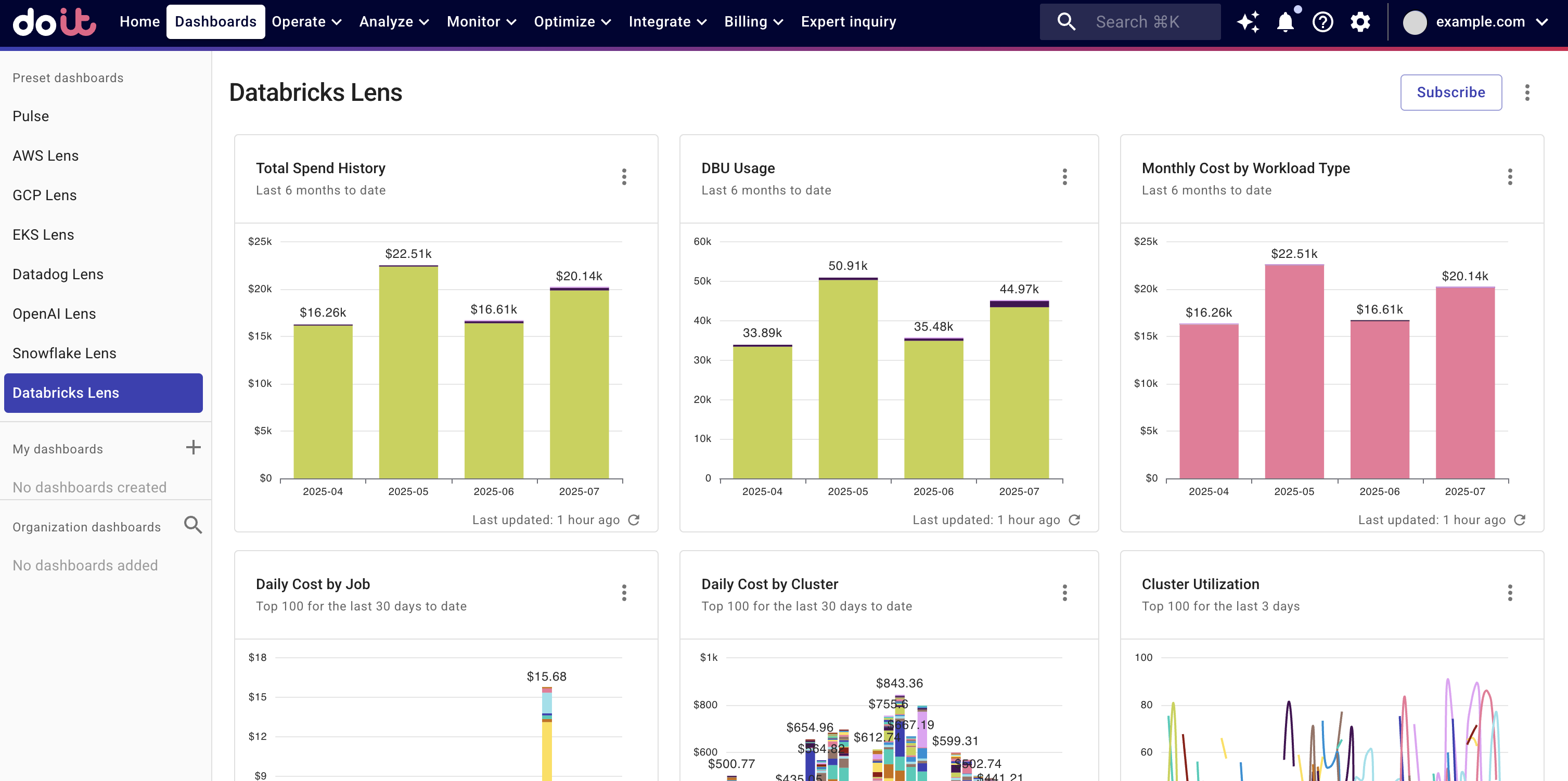Open the help question mark icon
The width and height of the screenshot is (1568, 781).
click(1322, 22)
